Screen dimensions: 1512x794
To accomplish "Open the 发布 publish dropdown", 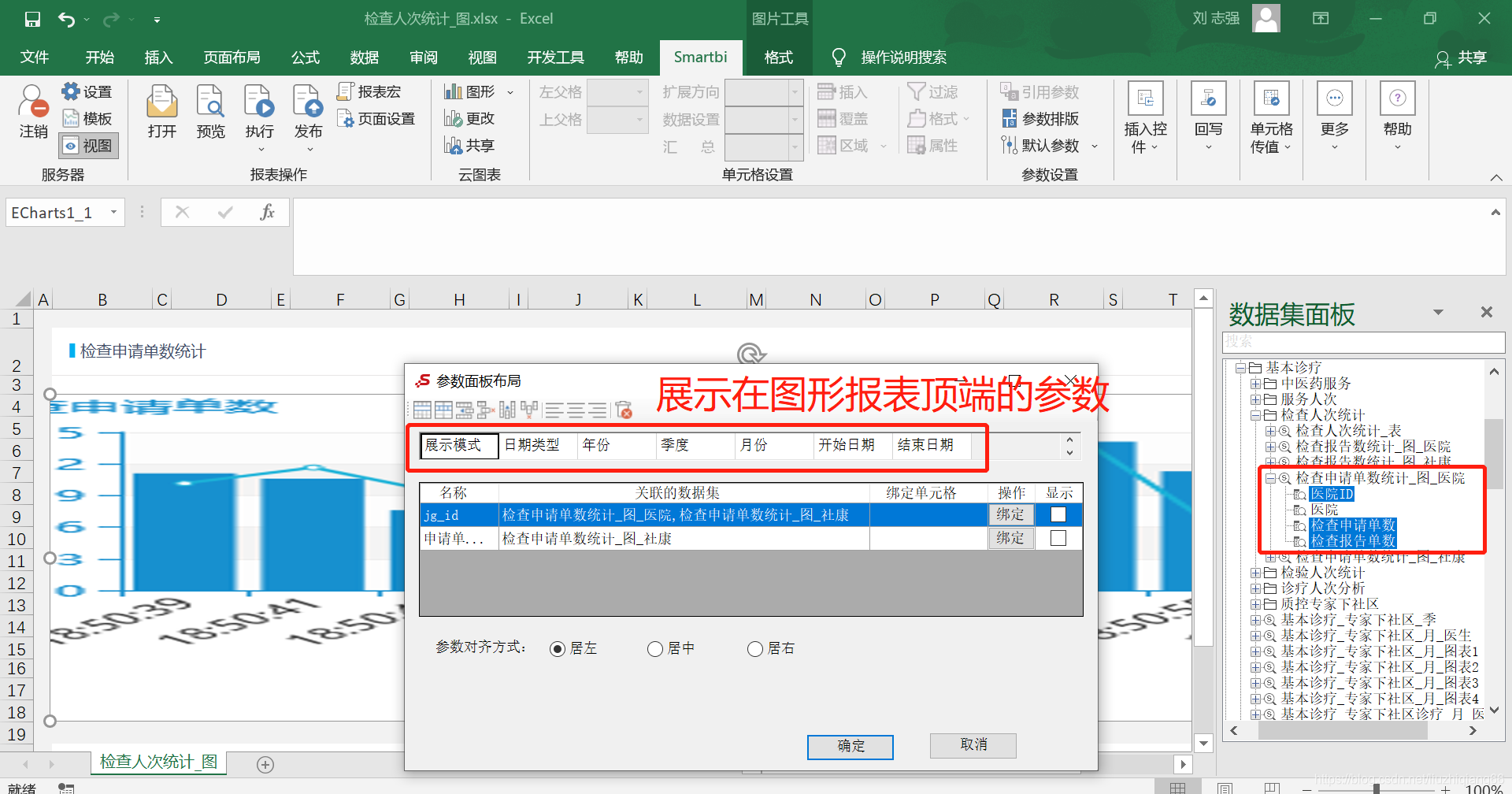I will [309, 150].
